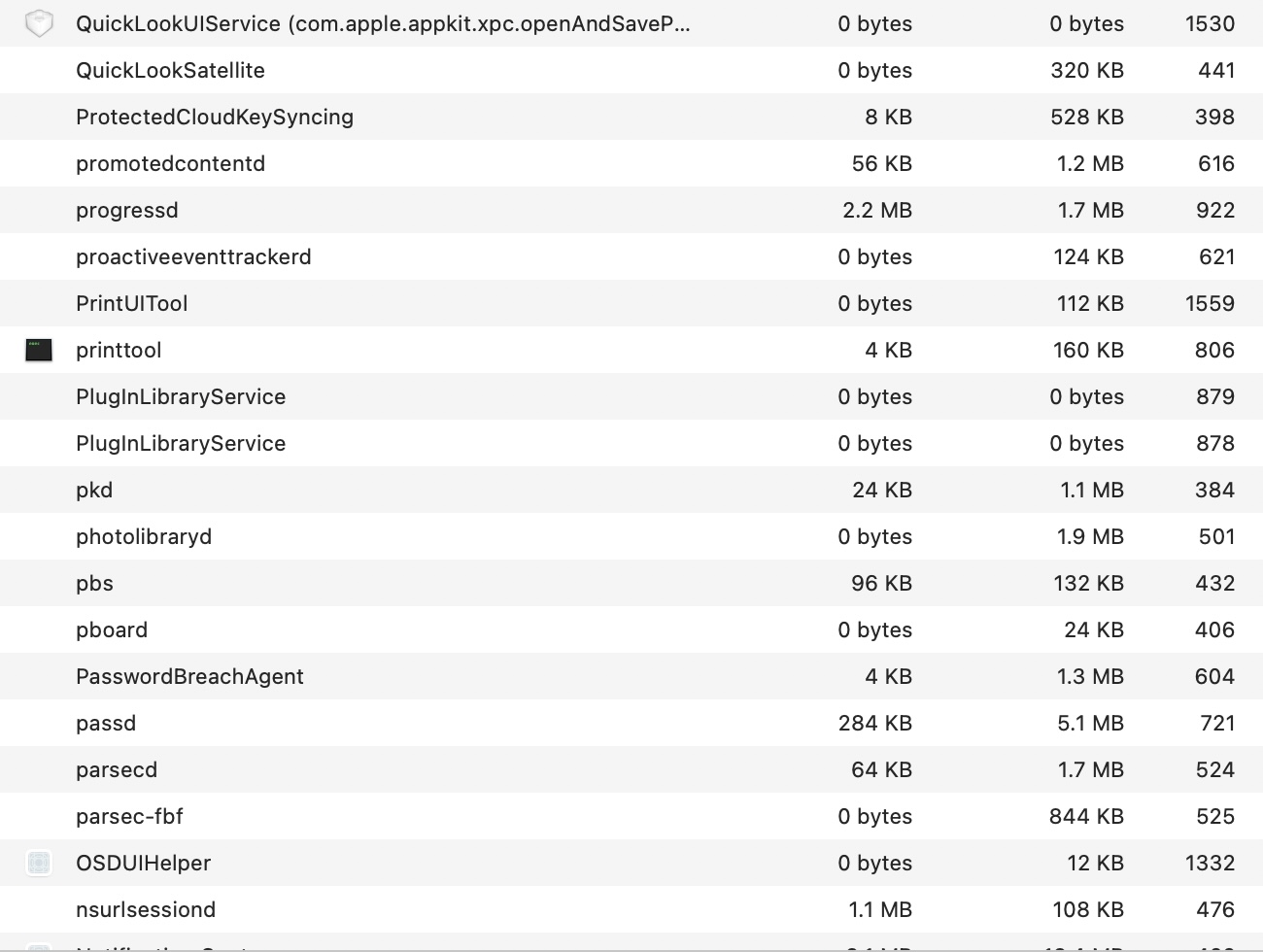Image resolution: width=1263 pixels, height=952 pixels.
Task: Choose the proactiveeventtrackerd process
Action: coord(193,256)
